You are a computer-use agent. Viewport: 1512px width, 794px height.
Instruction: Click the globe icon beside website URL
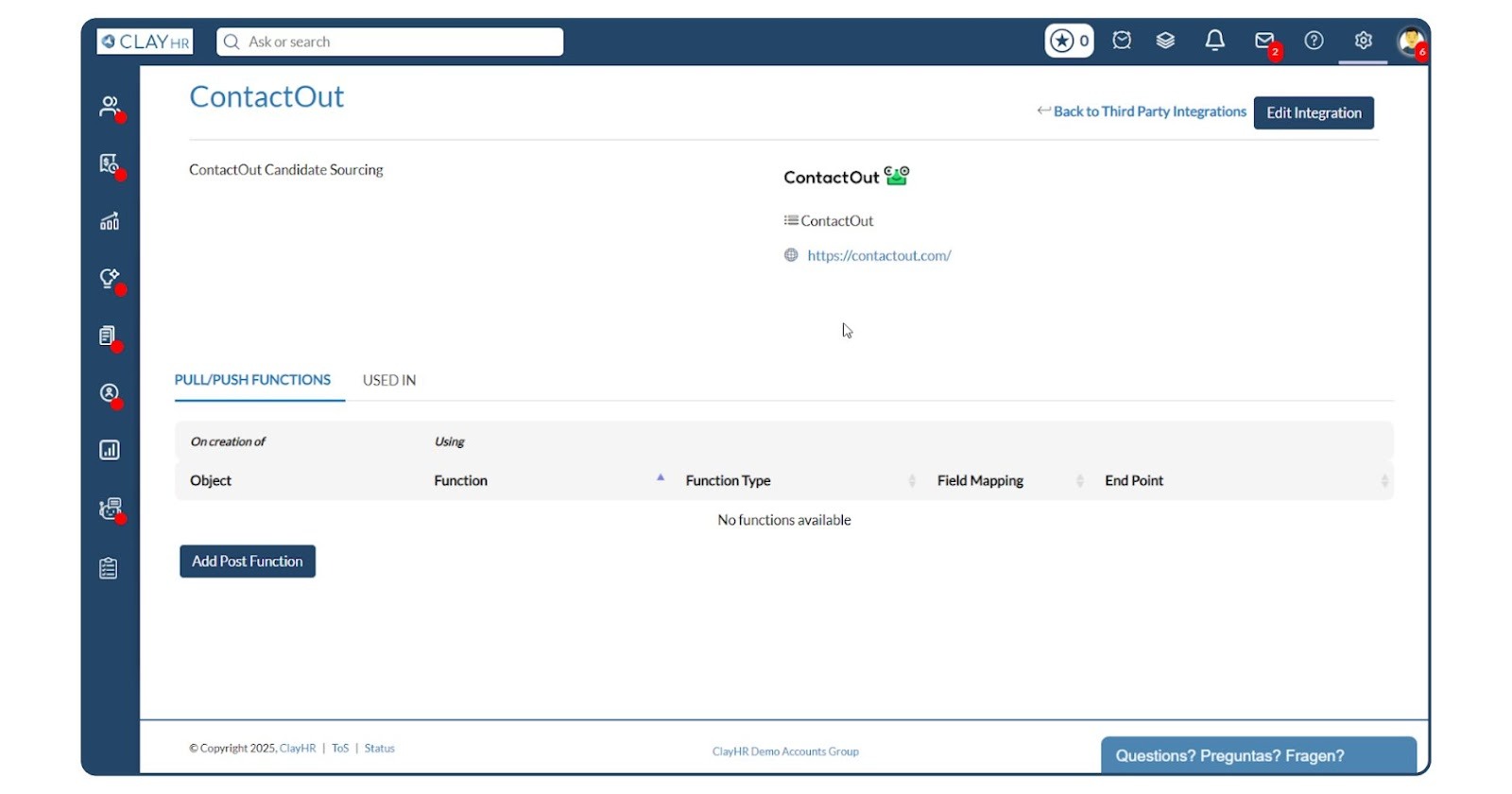click(791, 254)
